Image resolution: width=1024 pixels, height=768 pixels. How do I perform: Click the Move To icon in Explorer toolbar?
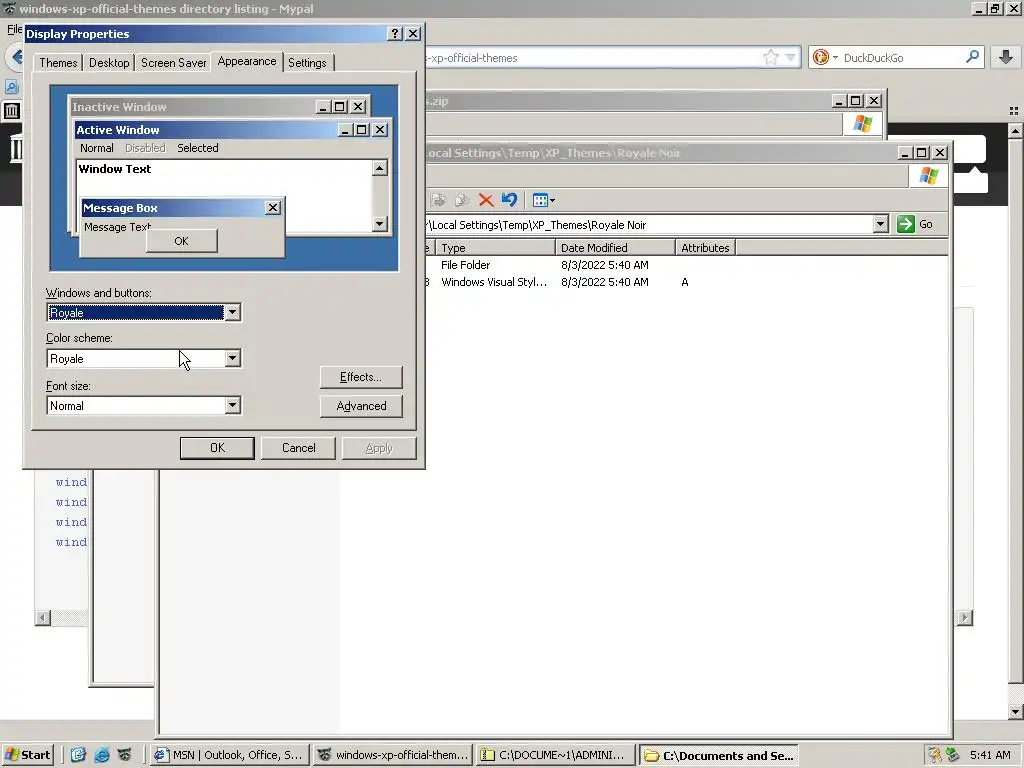pos(438,200)
